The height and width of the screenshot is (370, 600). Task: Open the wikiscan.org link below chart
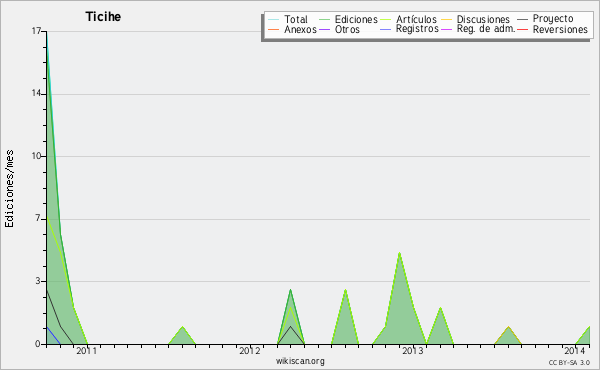tap(300, 361)
